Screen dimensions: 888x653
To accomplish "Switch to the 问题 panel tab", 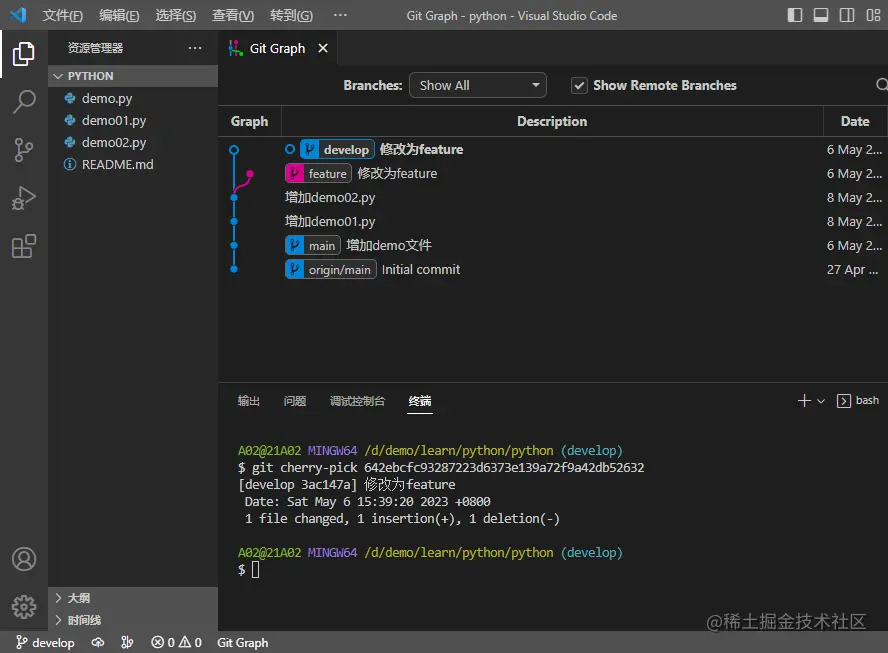I will 295,401.
